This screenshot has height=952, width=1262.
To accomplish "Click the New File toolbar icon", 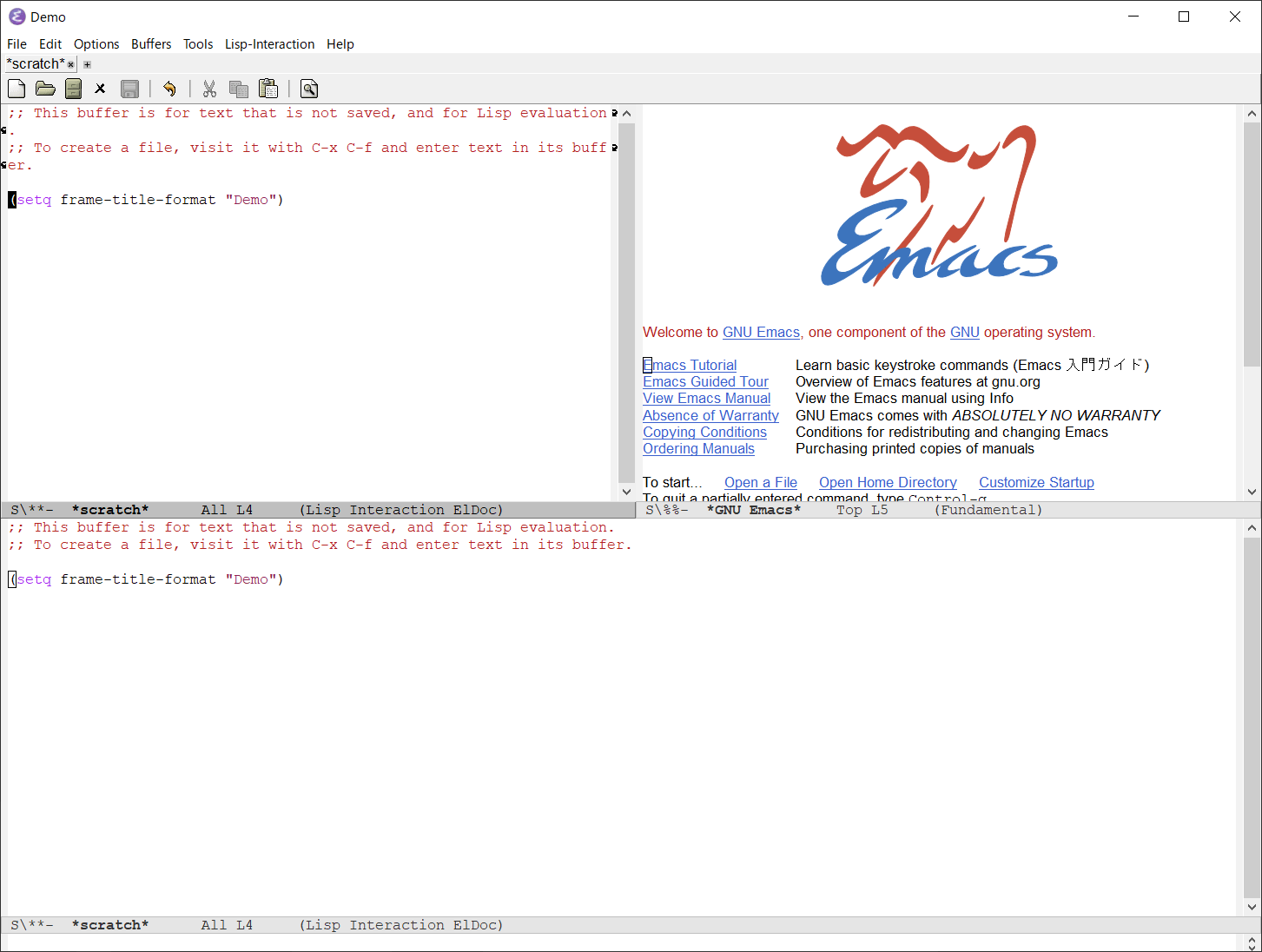I will point(17,89).
